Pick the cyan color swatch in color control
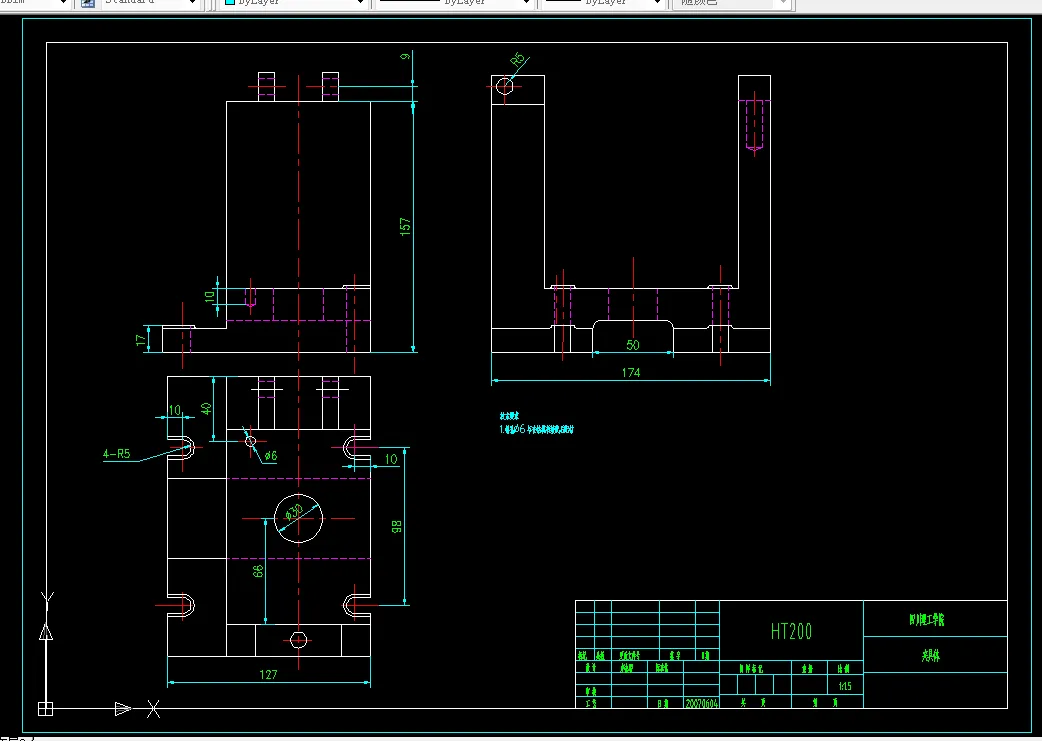Screen dimensions: 1042x741 point(230,3)
